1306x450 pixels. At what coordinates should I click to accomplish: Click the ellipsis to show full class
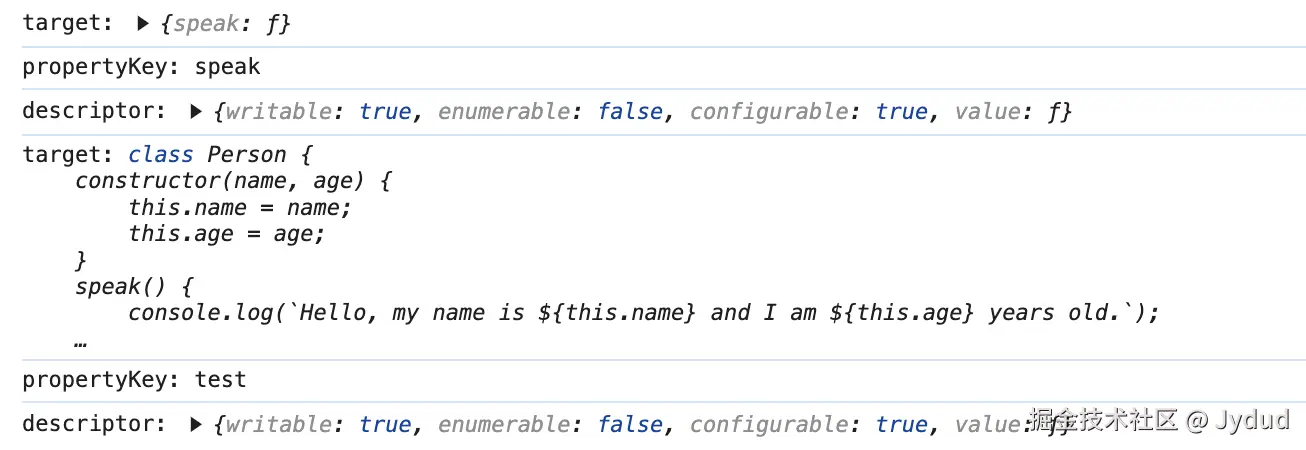click(81, 340)
